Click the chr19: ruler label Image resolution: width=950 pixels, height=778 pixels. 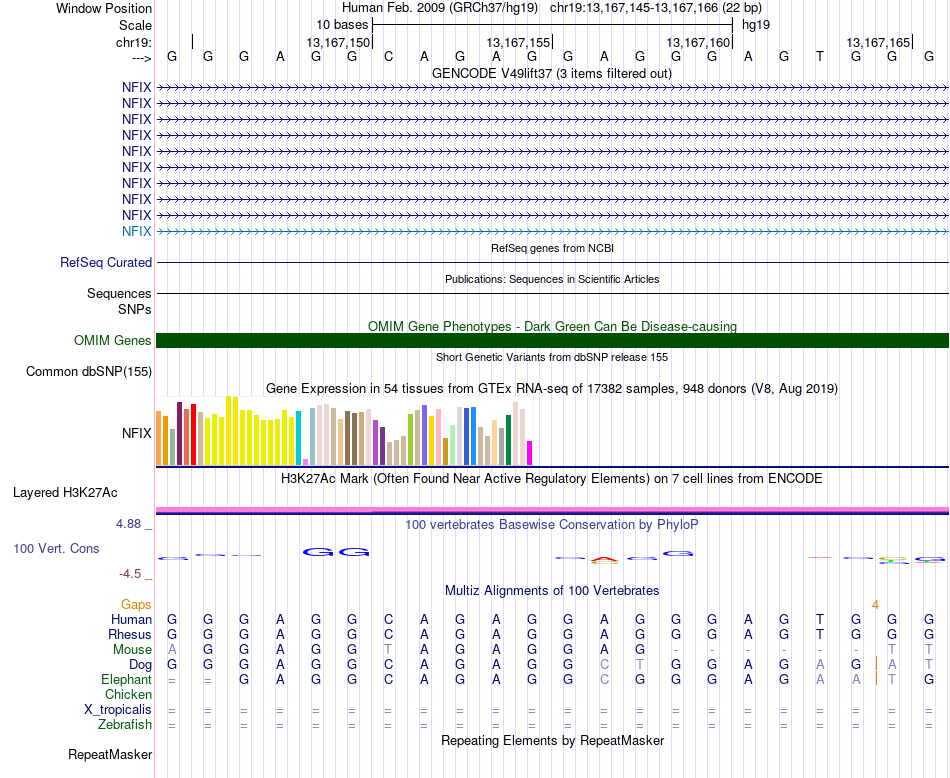[x=133, y=42]
